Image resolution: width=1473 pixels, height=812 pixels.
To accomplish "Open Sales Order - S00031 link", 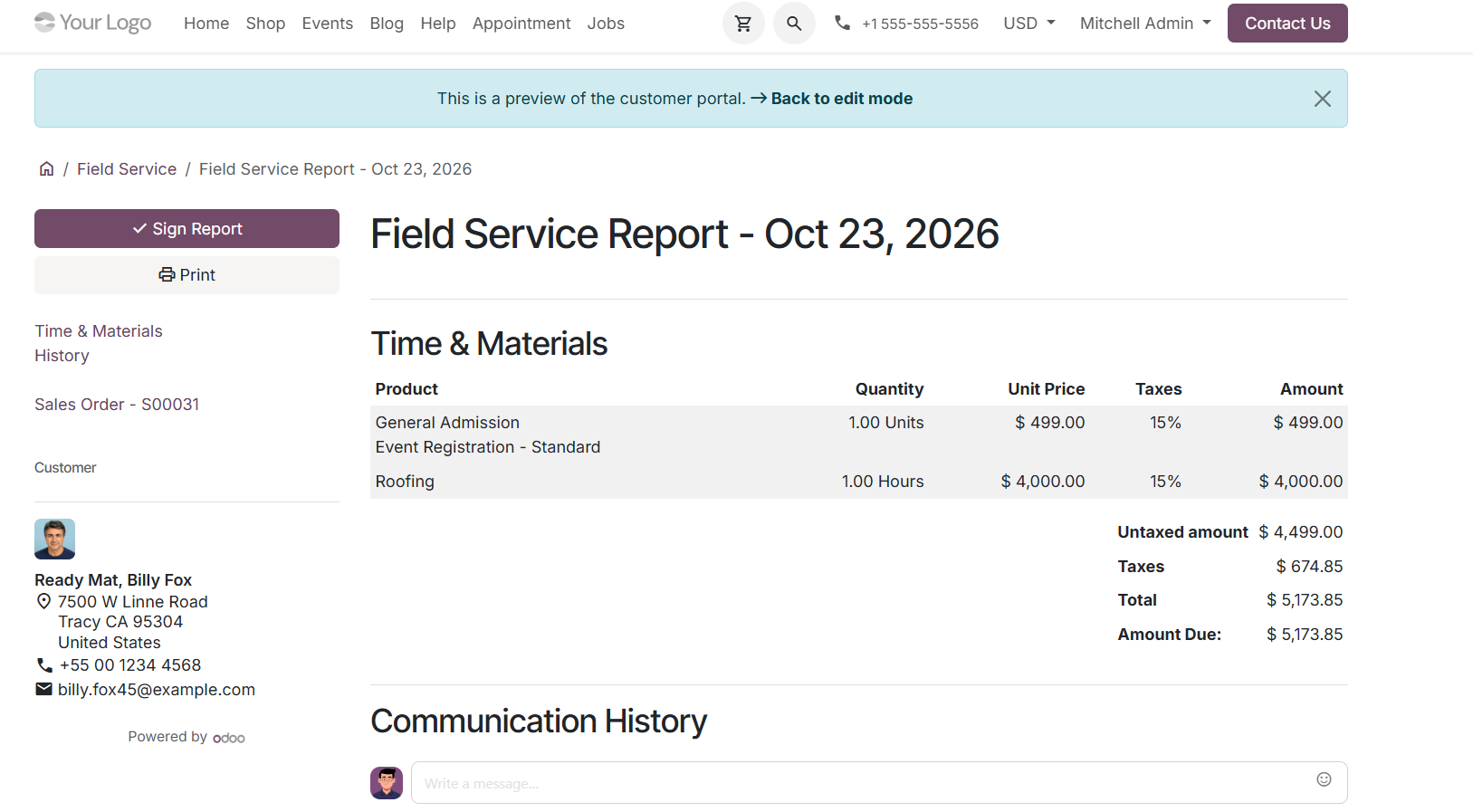I will (117, 405).
